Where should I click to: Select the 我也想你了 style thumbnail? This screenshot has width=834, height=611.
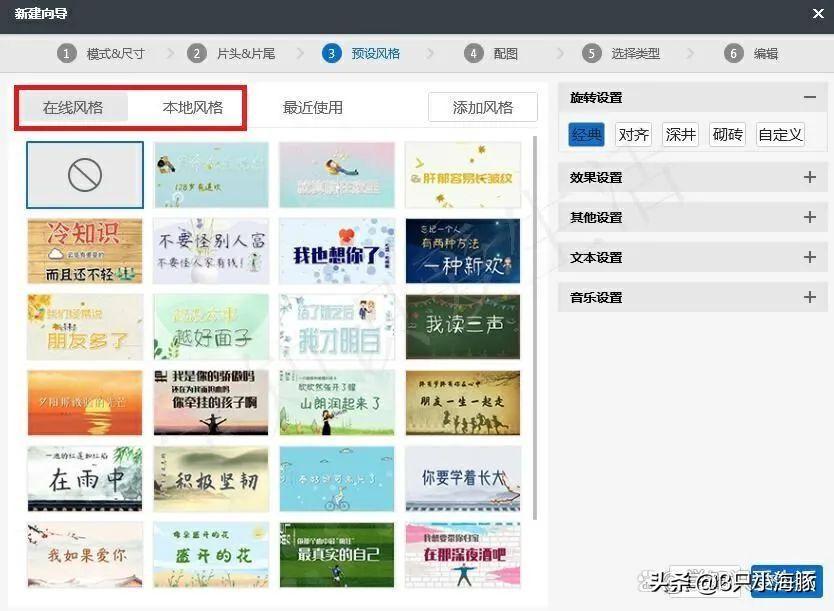coord(337,250)
